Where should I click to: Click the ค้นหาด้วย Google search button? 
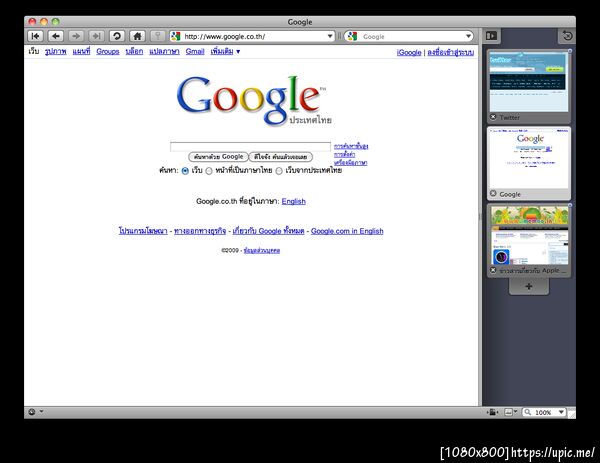click(218, 157)
